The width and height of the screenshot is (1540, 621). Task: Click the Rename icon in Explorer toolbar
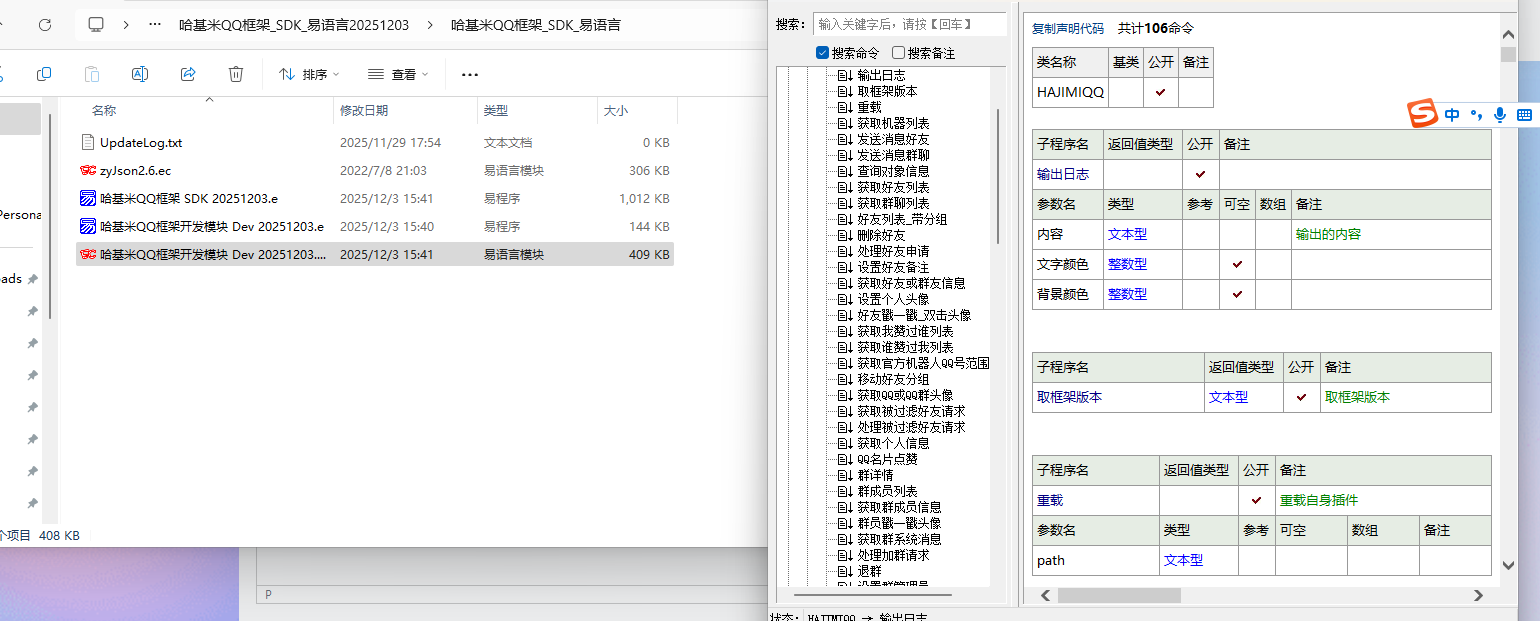[x=140, y=74]
